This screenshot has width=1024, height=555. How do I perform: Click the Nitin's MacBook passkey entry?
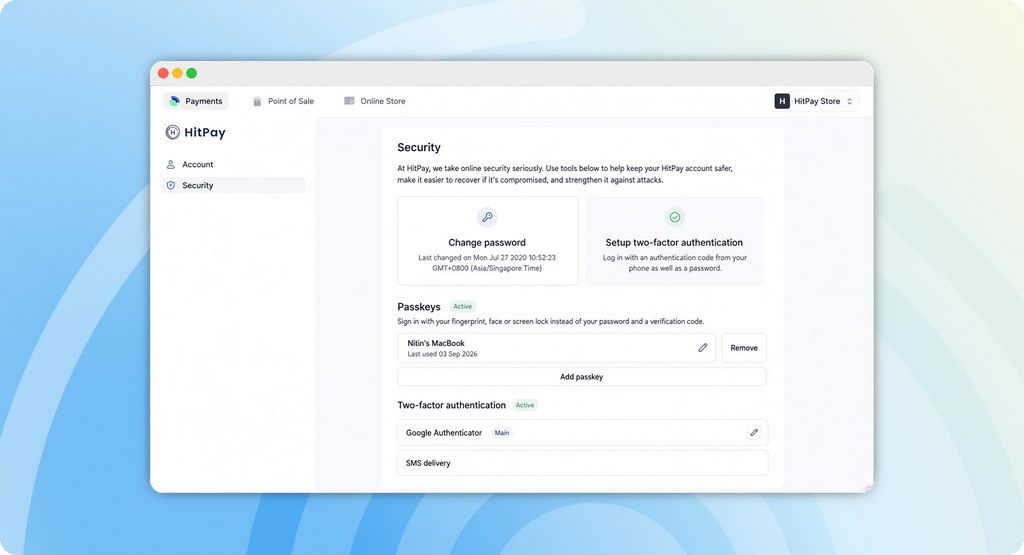point(556,348)
